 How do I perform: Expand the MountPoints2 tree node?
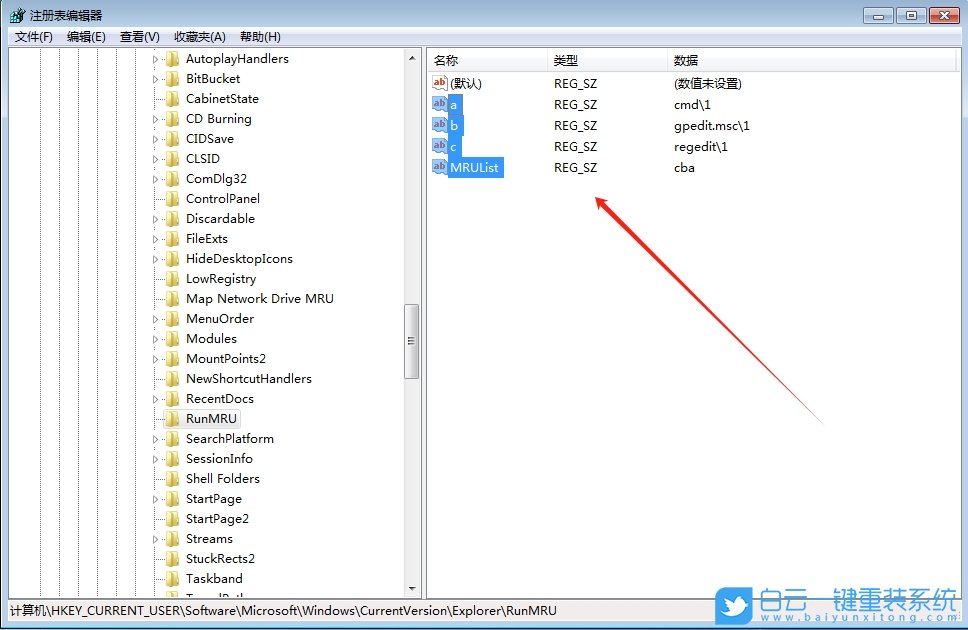[x=156, y=358]
